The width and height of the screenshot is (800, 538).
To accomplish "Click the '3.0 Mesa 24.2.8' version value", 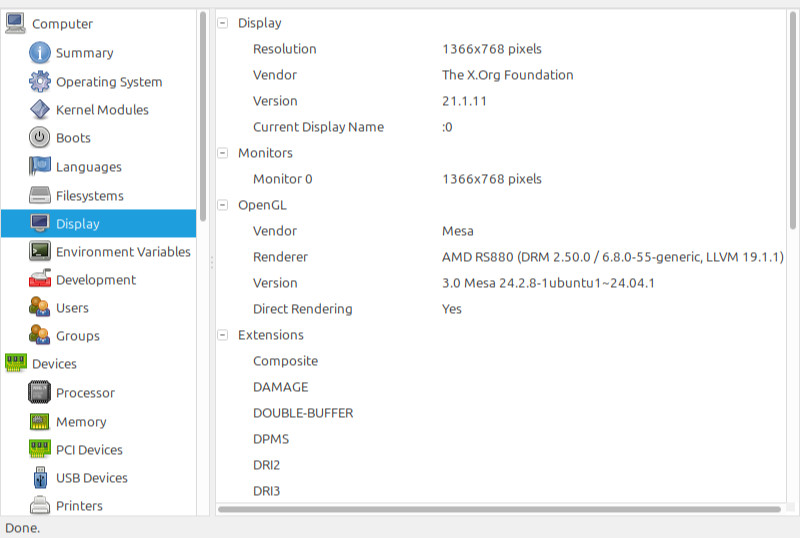I will 548,283.
